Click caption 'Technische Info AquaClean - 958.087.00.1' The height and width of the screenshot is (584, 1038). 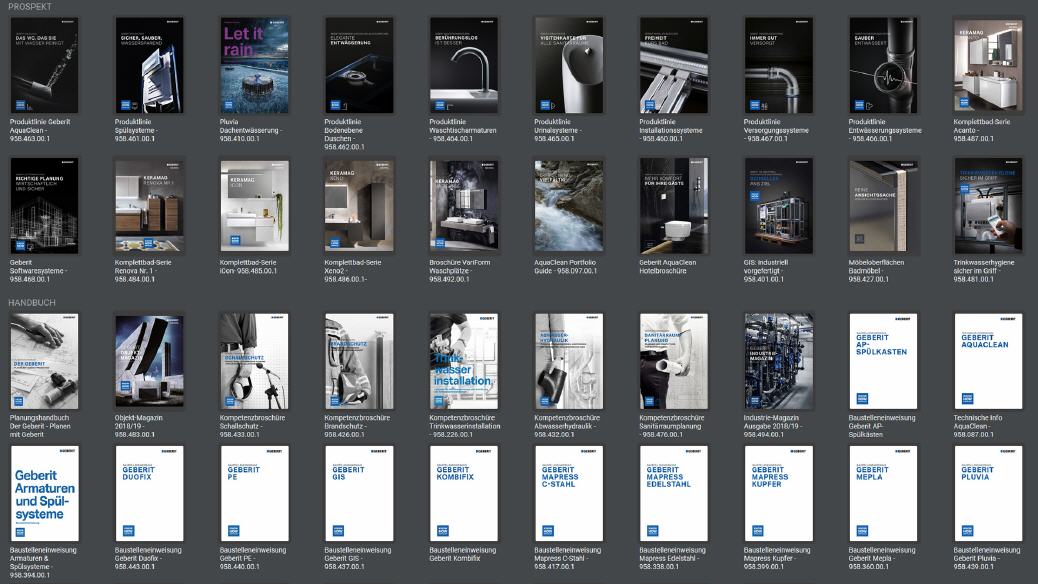[x=981, y=426]
